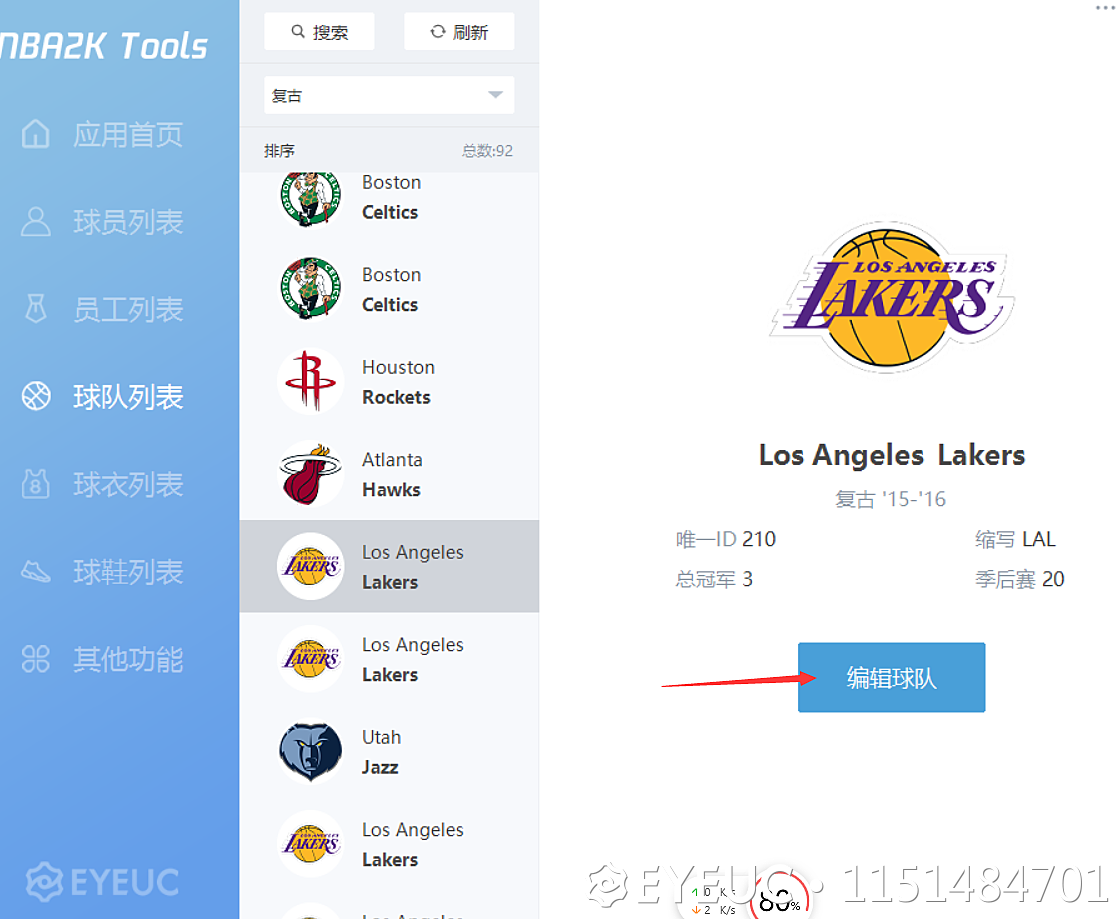Click the 排序 sort label
The width and height of the screenshot is (1116, 919).
280,151
